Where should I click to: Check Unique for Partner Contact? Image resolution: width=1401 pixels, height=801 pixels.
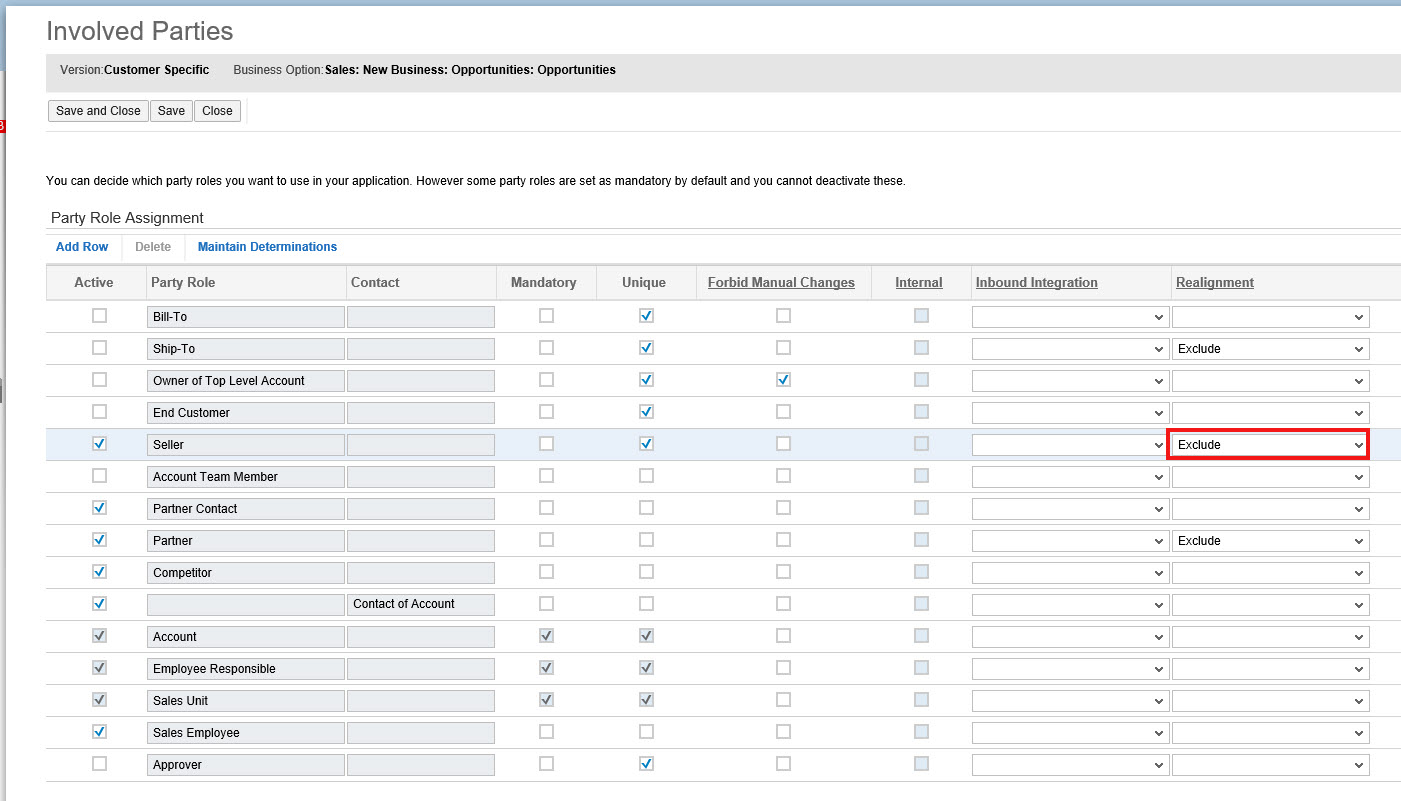(646, 507)
